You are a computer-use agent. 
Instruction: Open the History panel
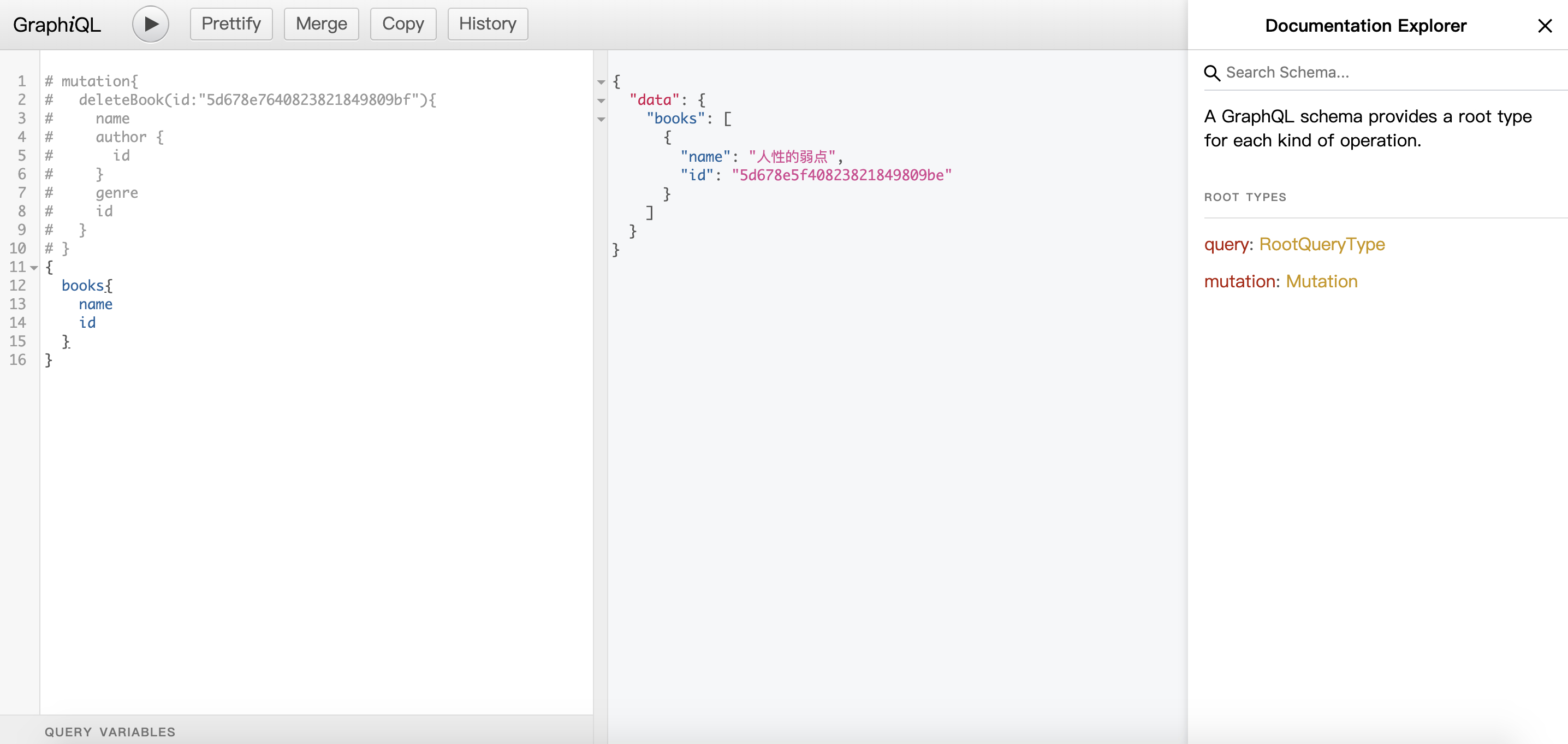point(487,25)
